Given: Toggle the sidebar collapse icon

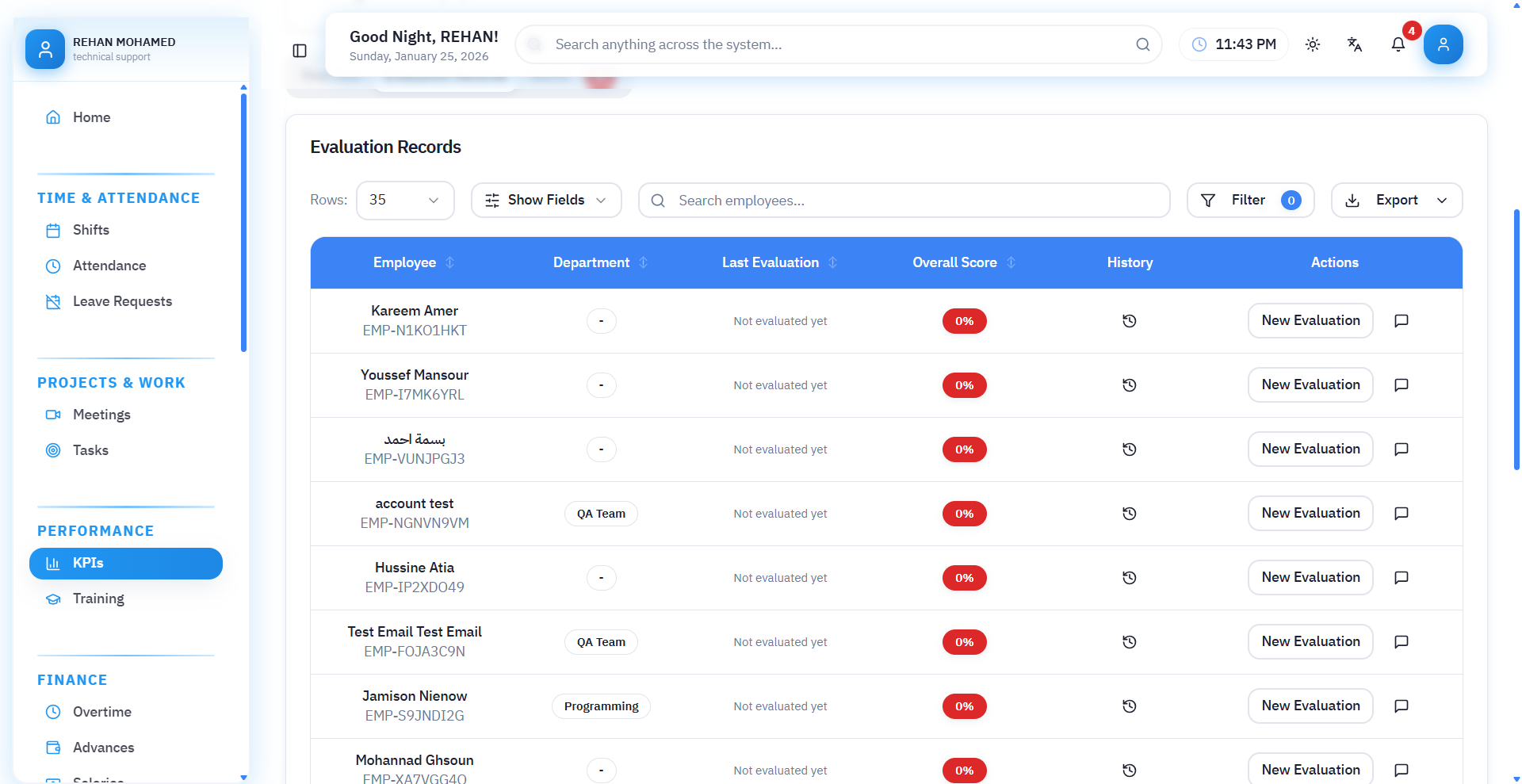Looking at the screenshot, I should [x=300, y=51].
